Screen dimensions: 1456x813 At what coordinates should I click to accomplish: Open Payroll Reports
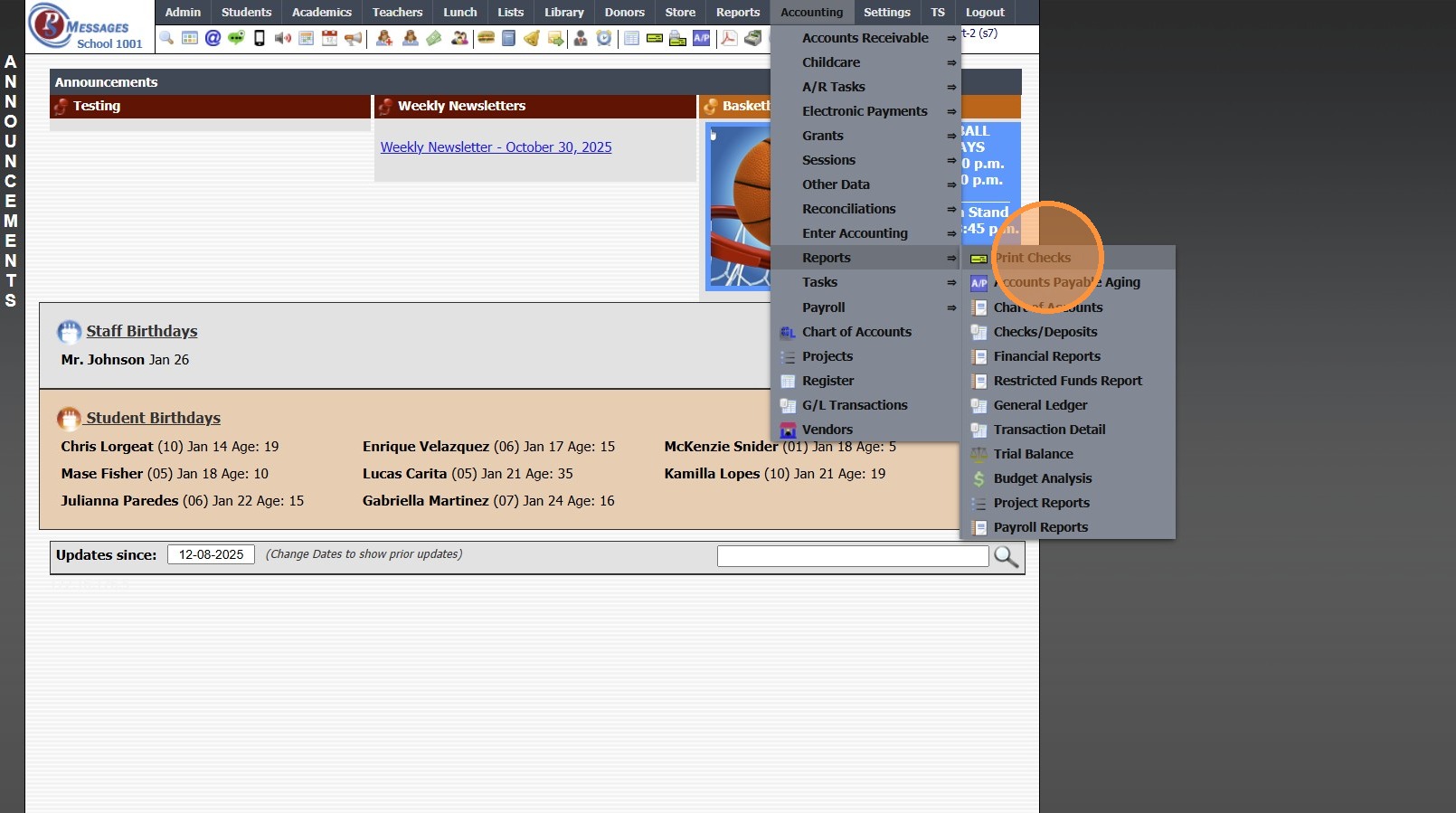point(1067,527)
